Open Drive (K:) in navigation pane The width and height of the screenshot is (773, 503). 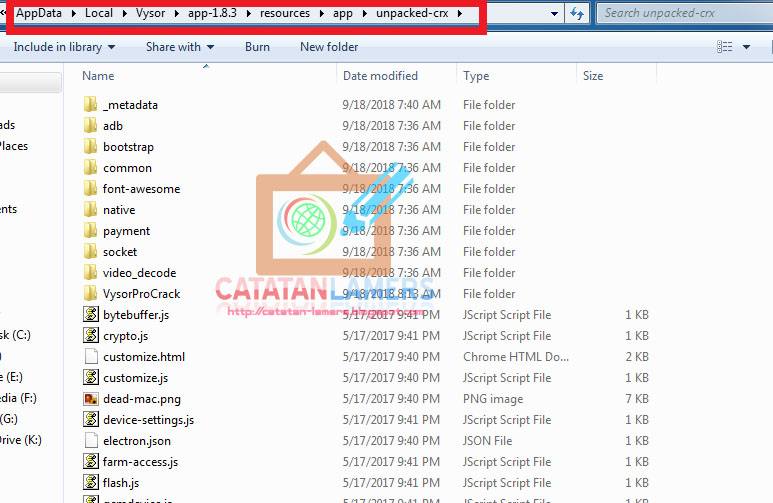[x=21, y=440]
